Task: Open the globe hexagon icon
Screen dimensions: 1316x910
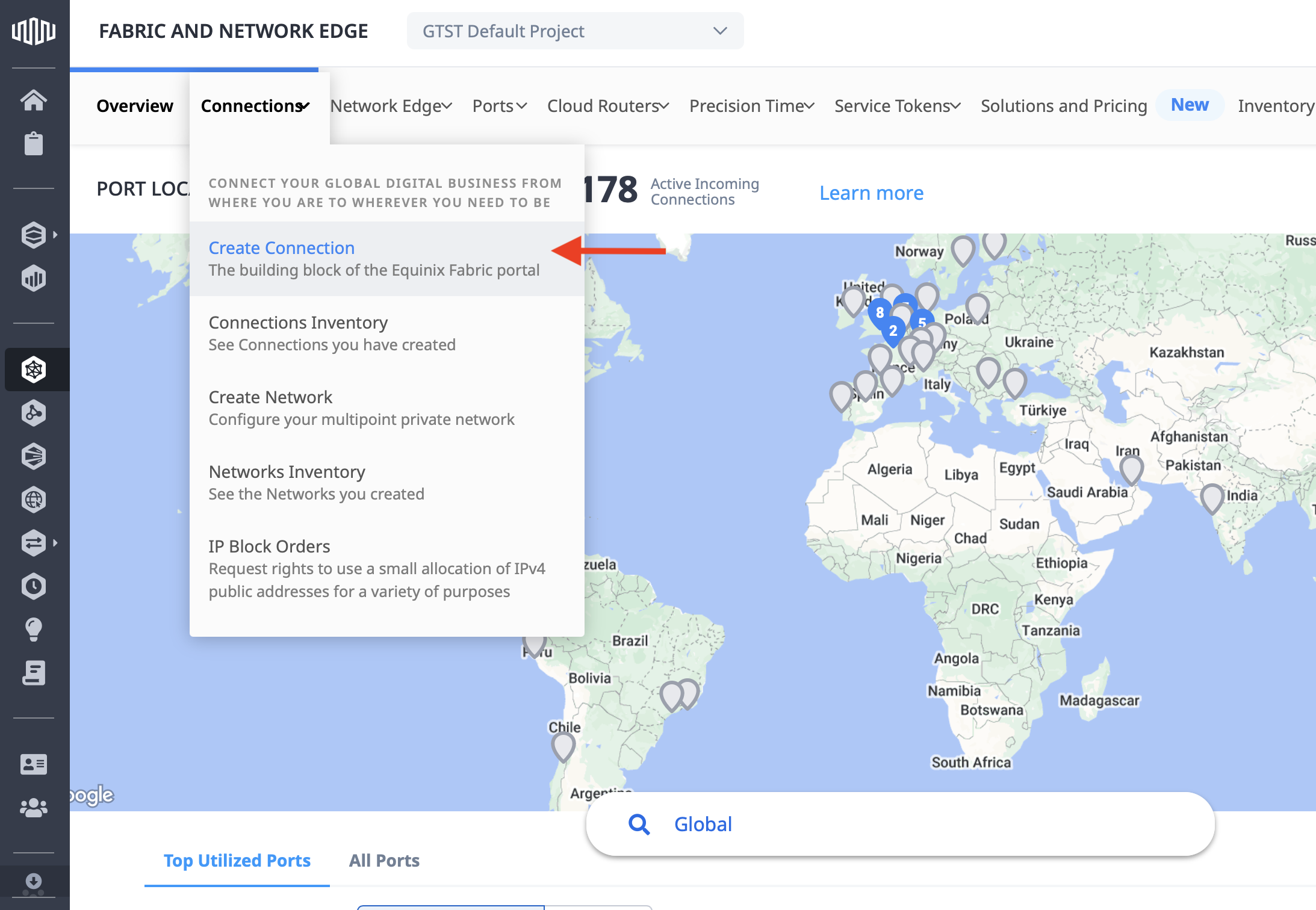Action: (34, 500)
